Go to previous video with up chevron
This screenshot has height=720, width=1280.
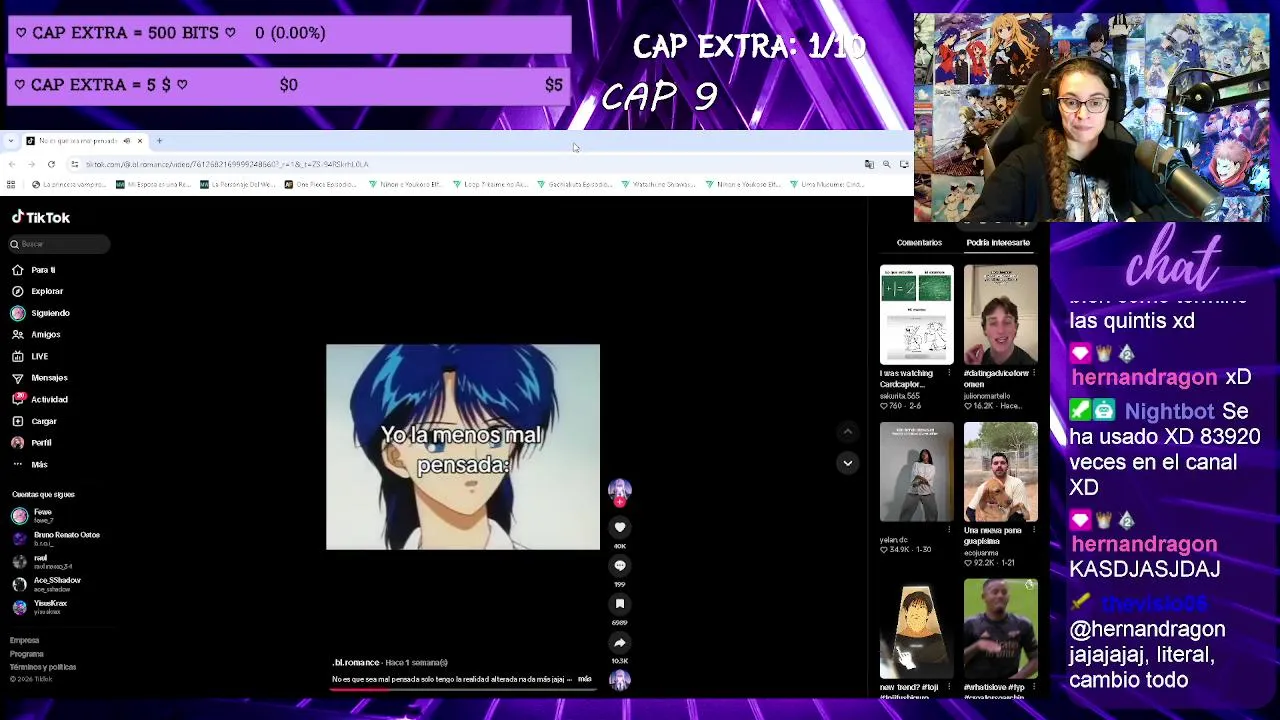pos(848,432)
